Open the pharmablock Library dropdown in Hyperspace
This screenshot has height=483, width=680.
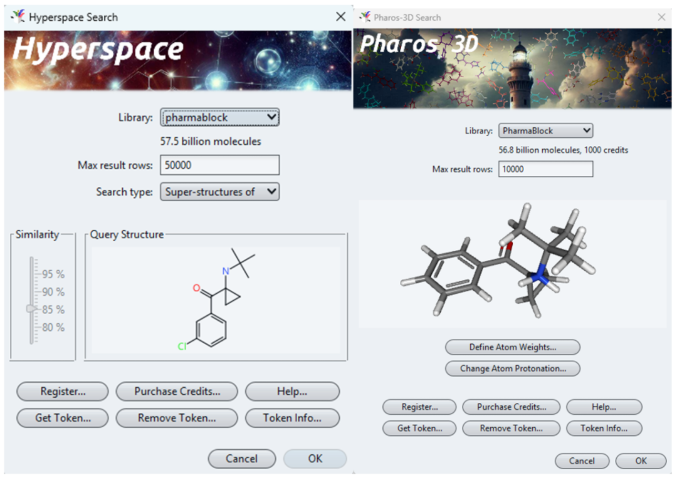[220, 118]
